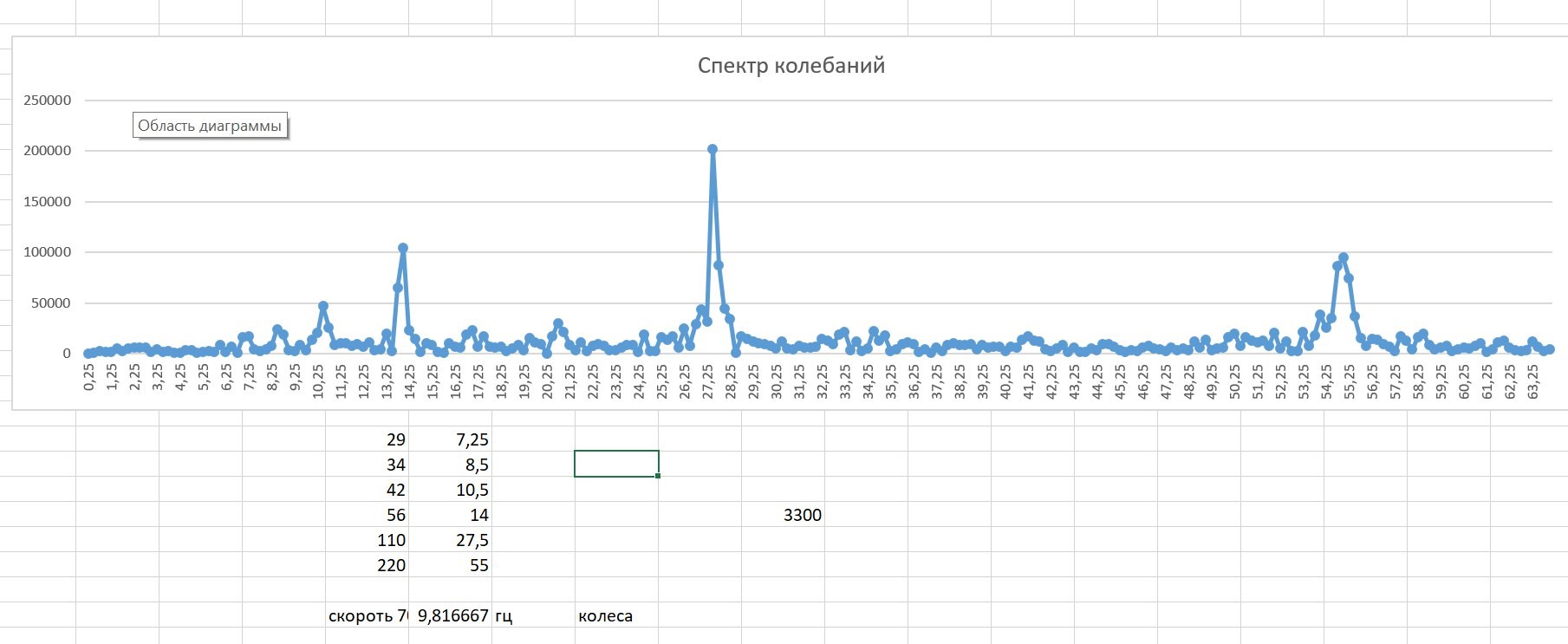Select cell containing 56
1568x644 pixels.
pos(367,515)
